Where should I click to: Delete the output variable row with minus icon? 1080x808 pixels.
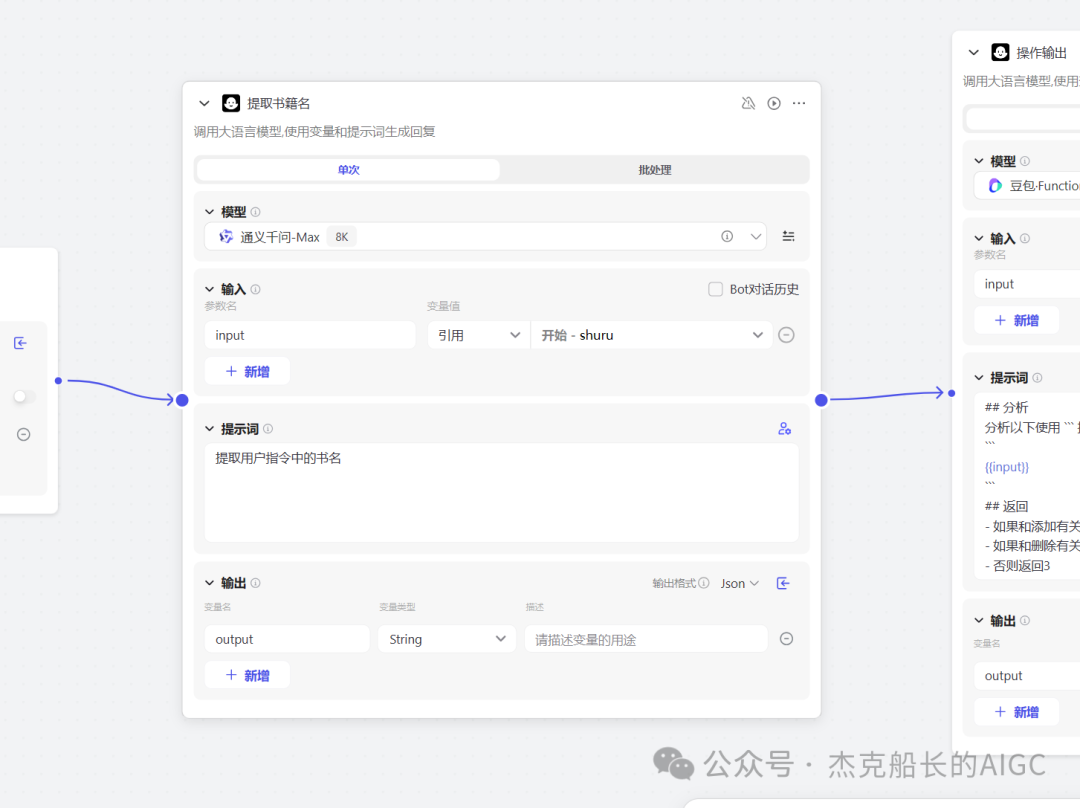(x=786, y=639)
